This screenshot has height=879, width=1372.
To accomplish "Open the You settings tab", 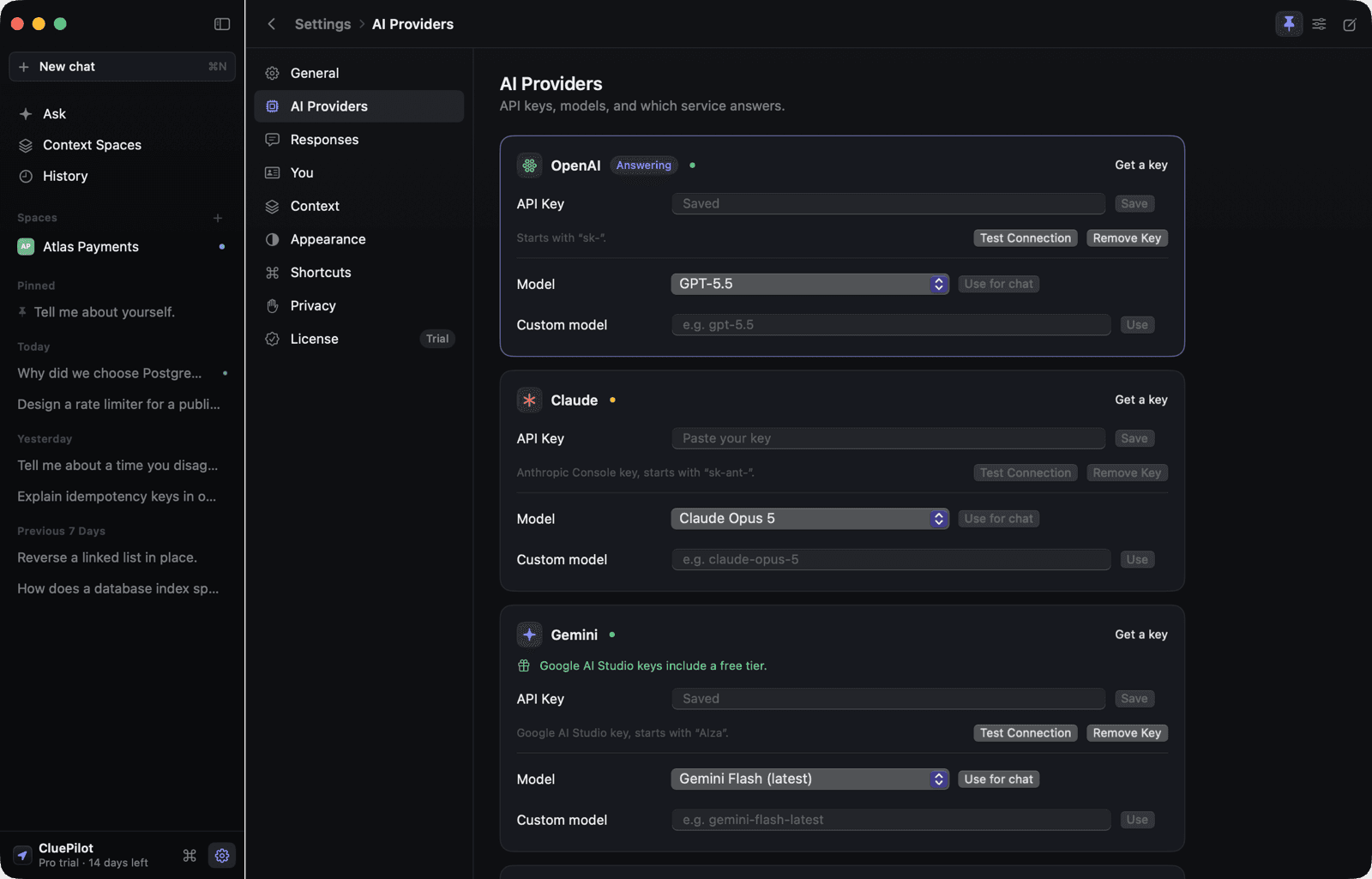I will [359, 172].
